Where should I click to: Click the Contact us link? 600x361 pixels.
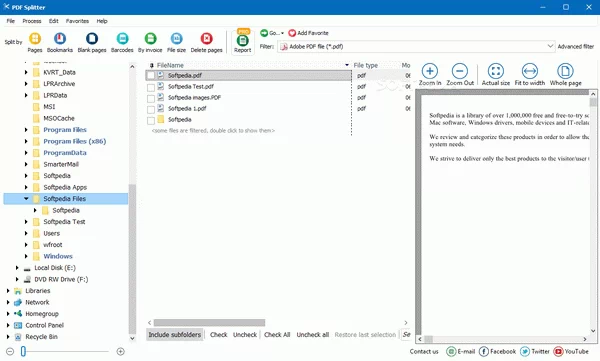coord(424,351)
